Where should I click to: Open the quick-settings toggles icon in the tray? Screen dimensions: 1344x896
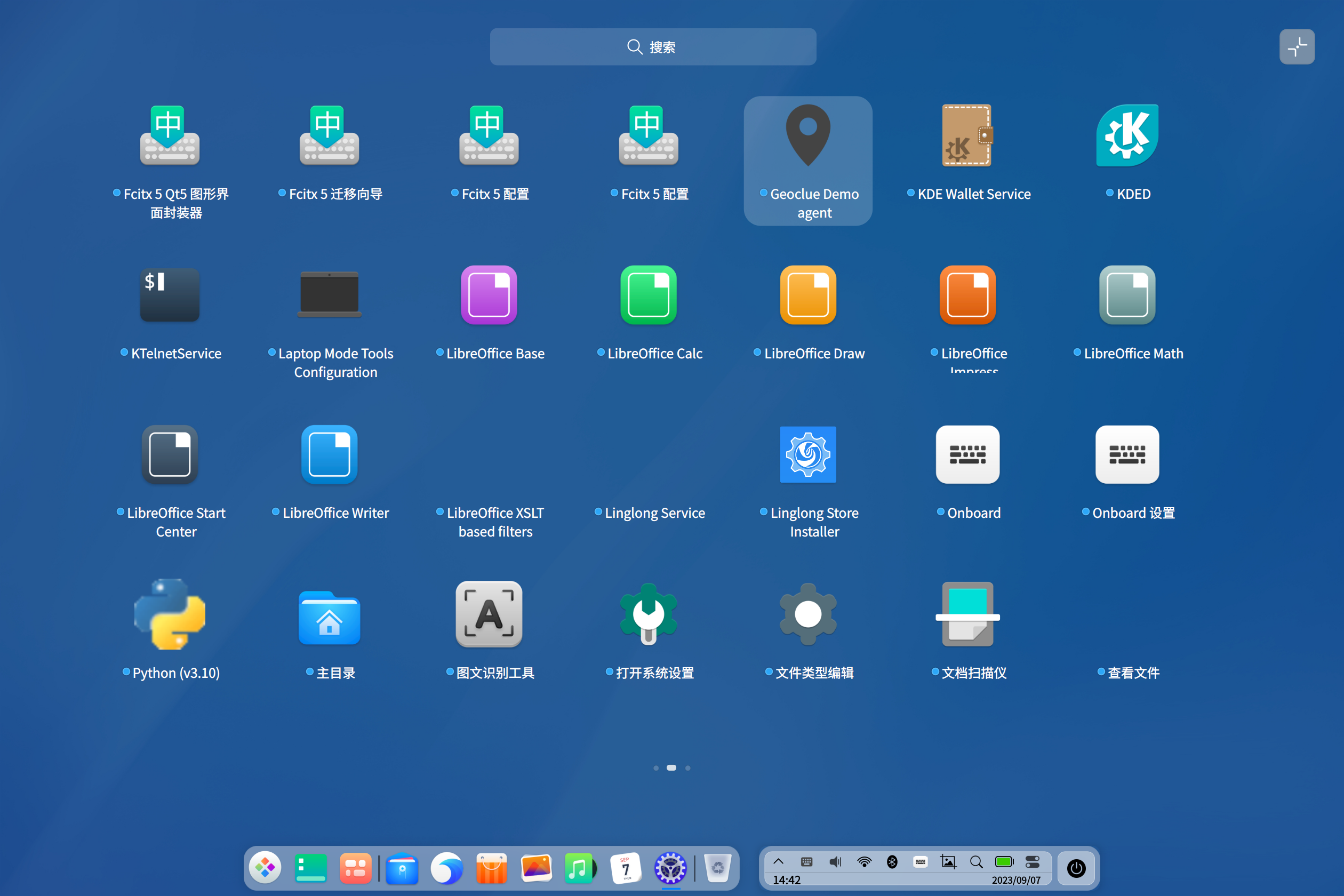click(1033, 861)
